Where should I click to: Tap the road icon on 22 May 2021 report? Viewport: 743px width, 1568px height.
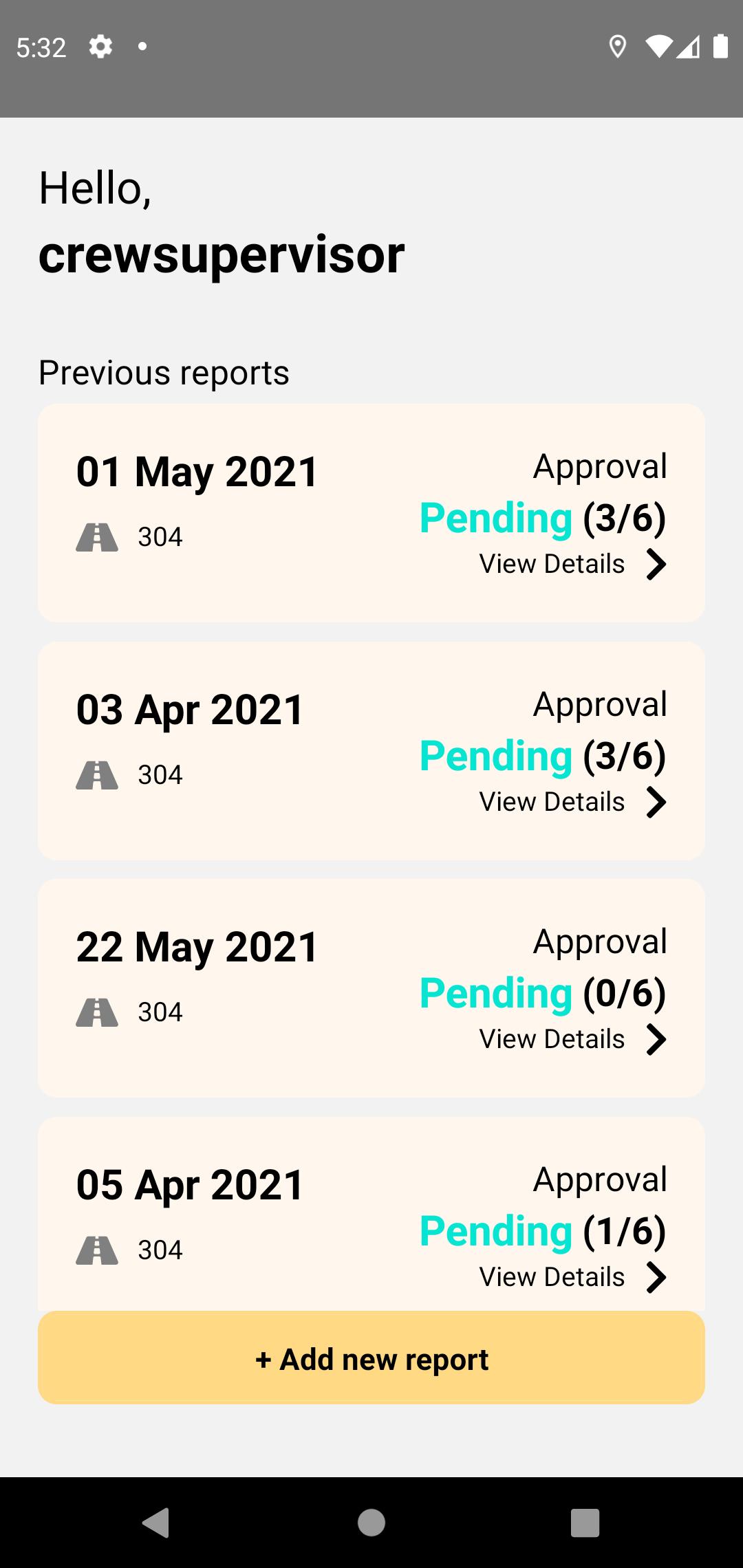pos(97,1012)
